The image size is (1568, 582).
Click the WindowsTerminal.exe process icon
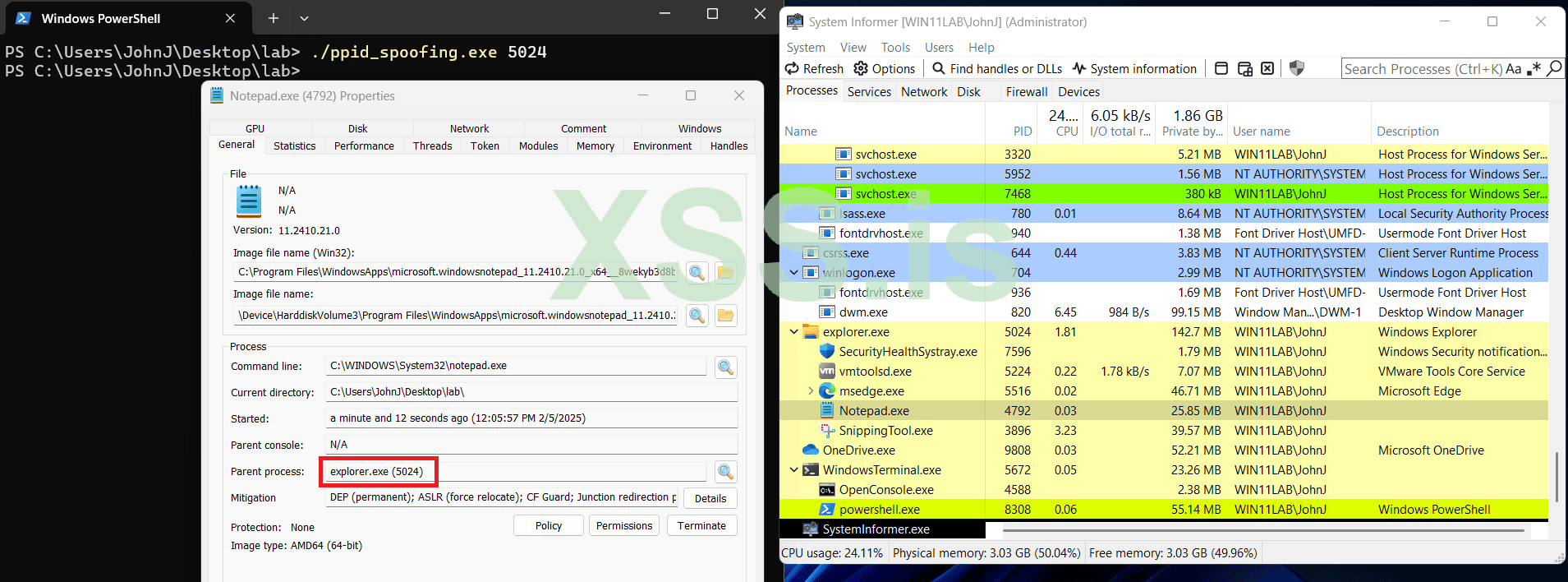(811, 469)
